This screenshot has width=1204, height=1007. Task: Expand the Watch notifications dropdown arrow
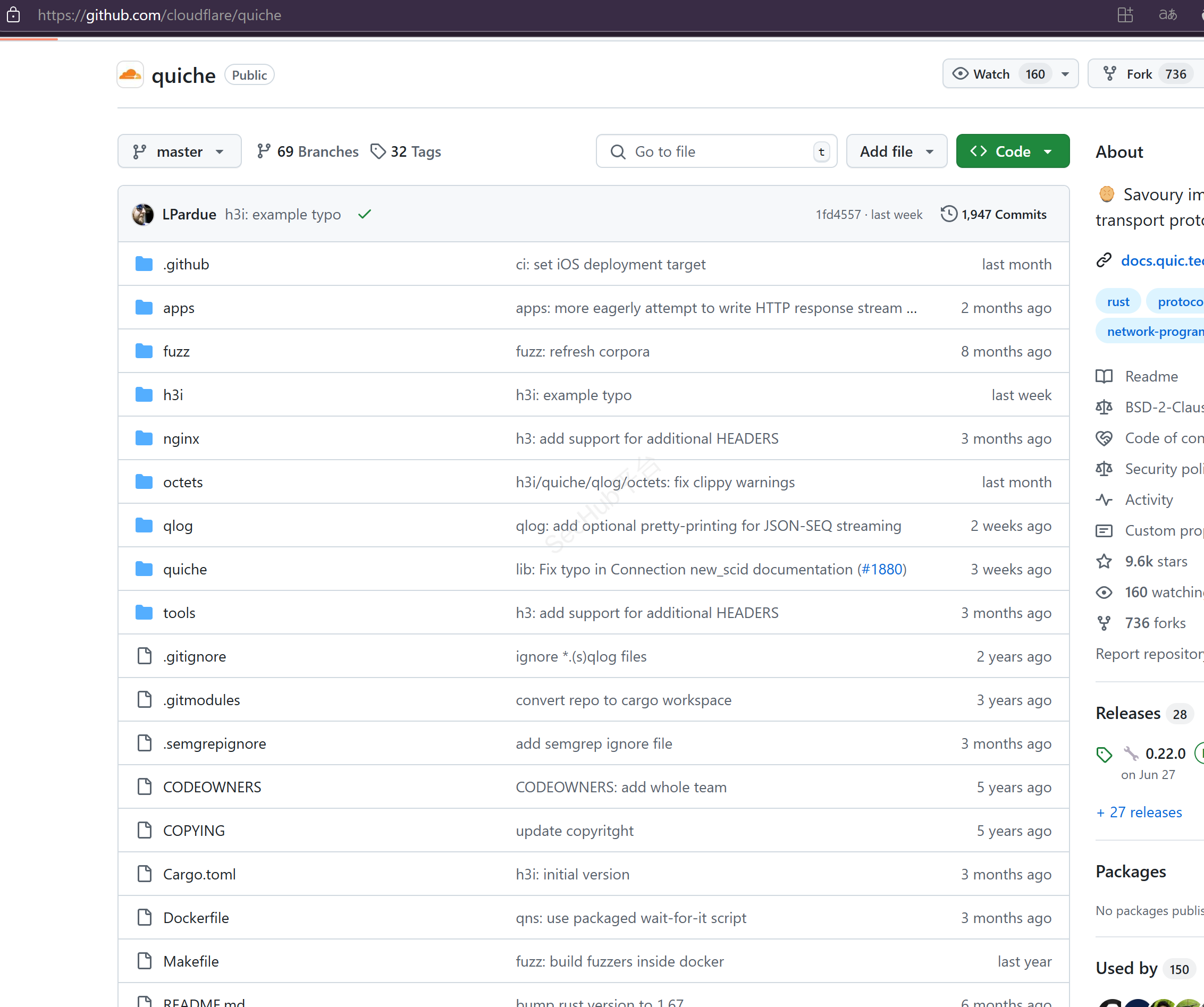pyautogui.click(x=1065, y=74)
